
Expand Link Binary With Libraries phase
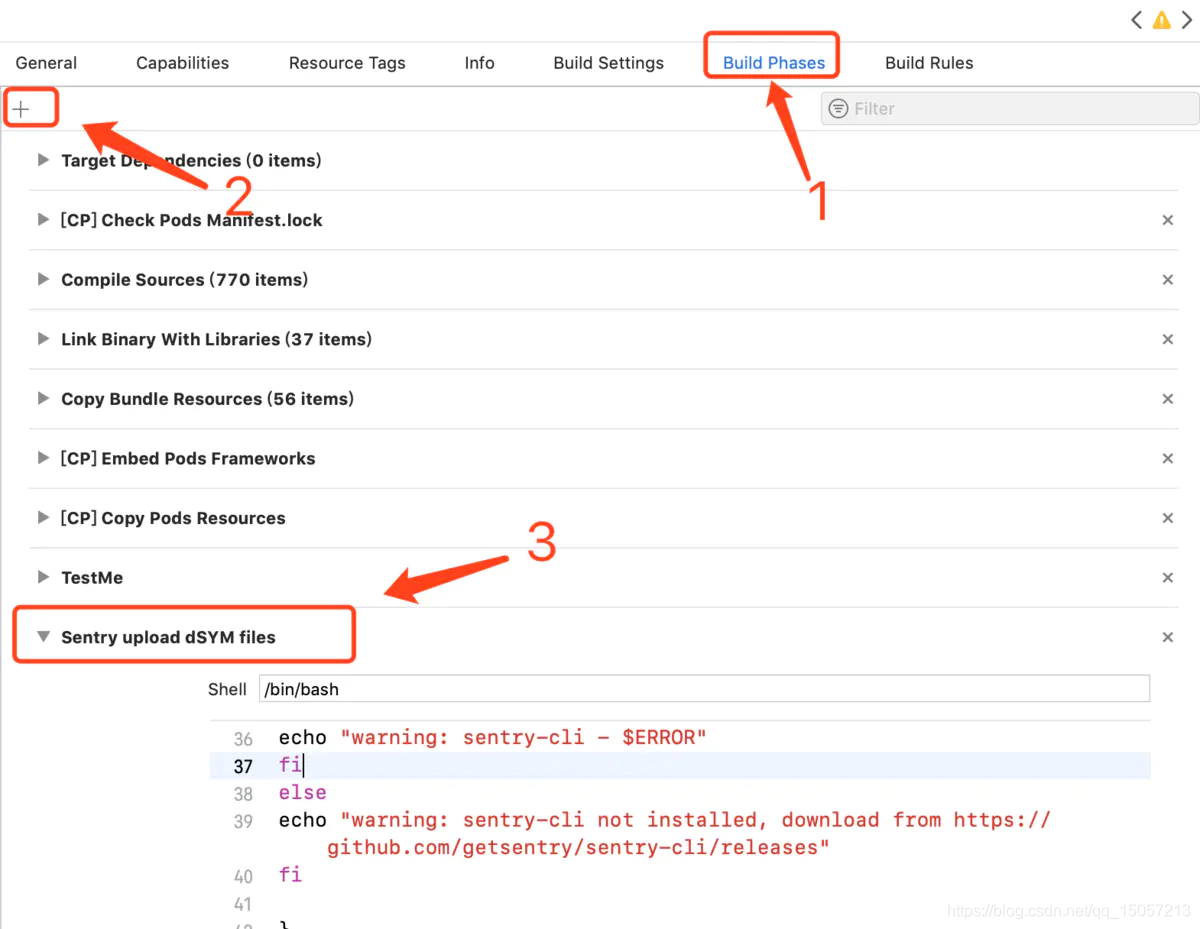coord(43,339)
